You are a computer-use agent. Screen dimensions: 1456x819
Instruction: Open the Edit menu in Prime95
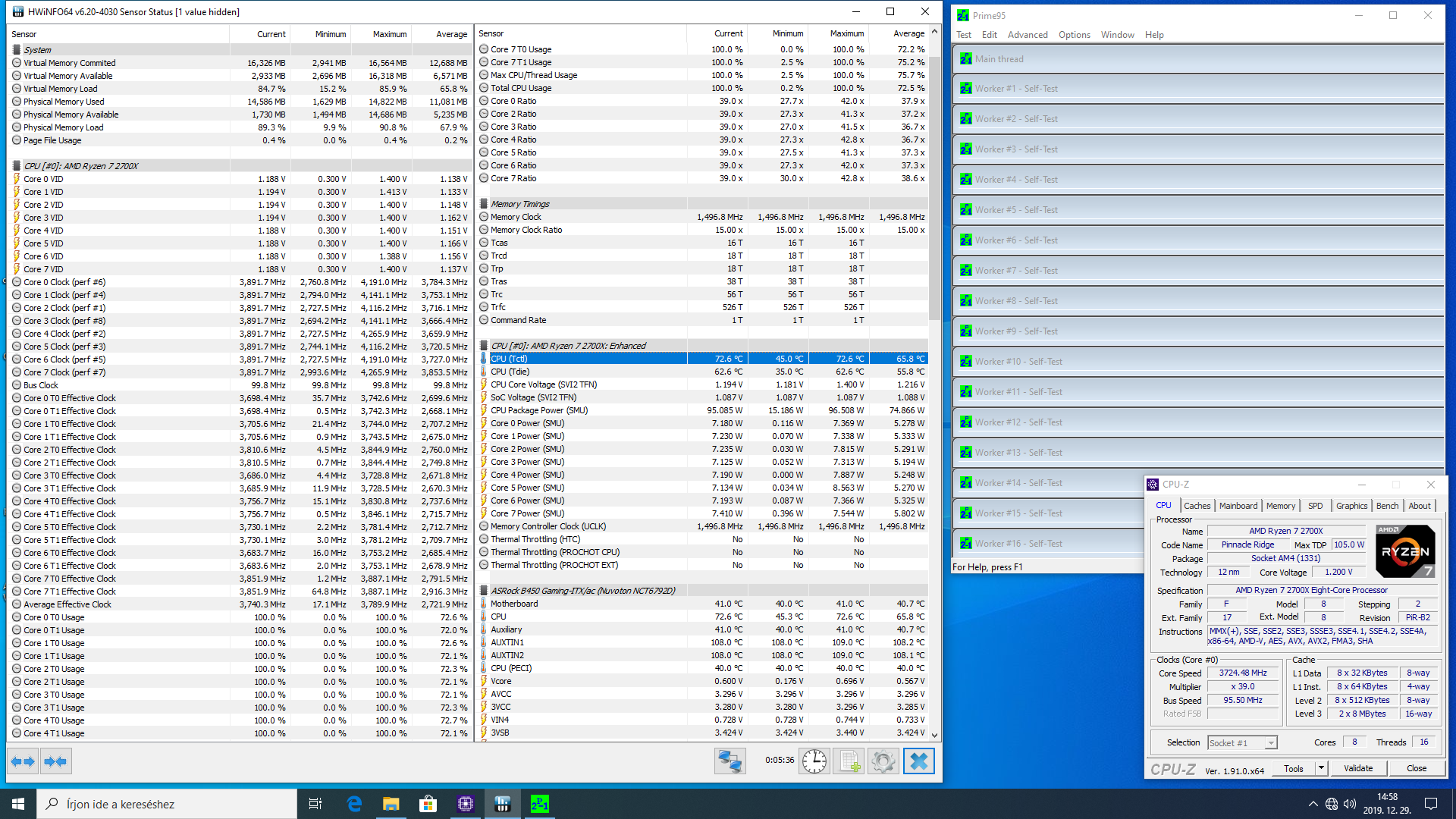[990, 35]
